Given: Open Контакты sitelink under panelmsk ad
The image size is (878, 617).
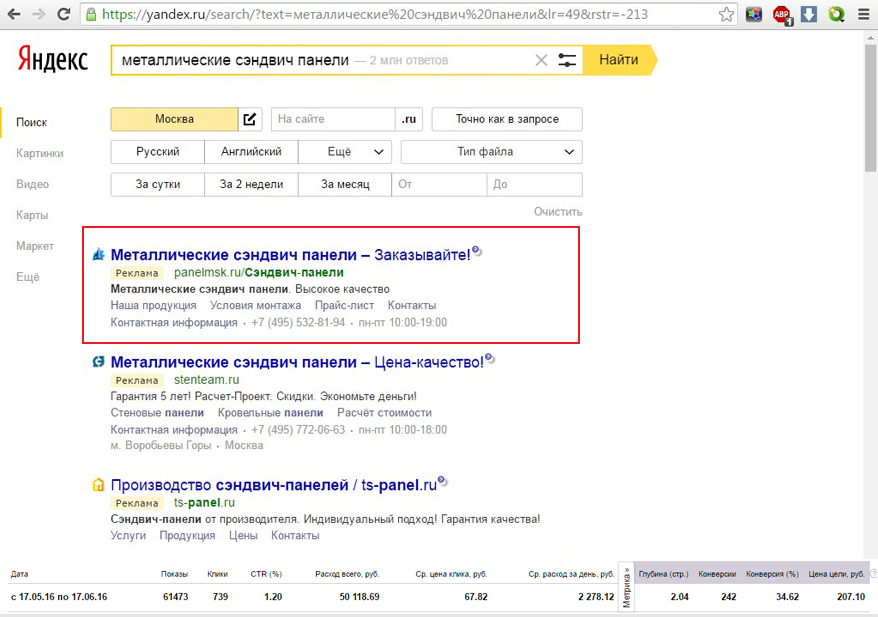Looking at the screenshot, I should (412, 306).
